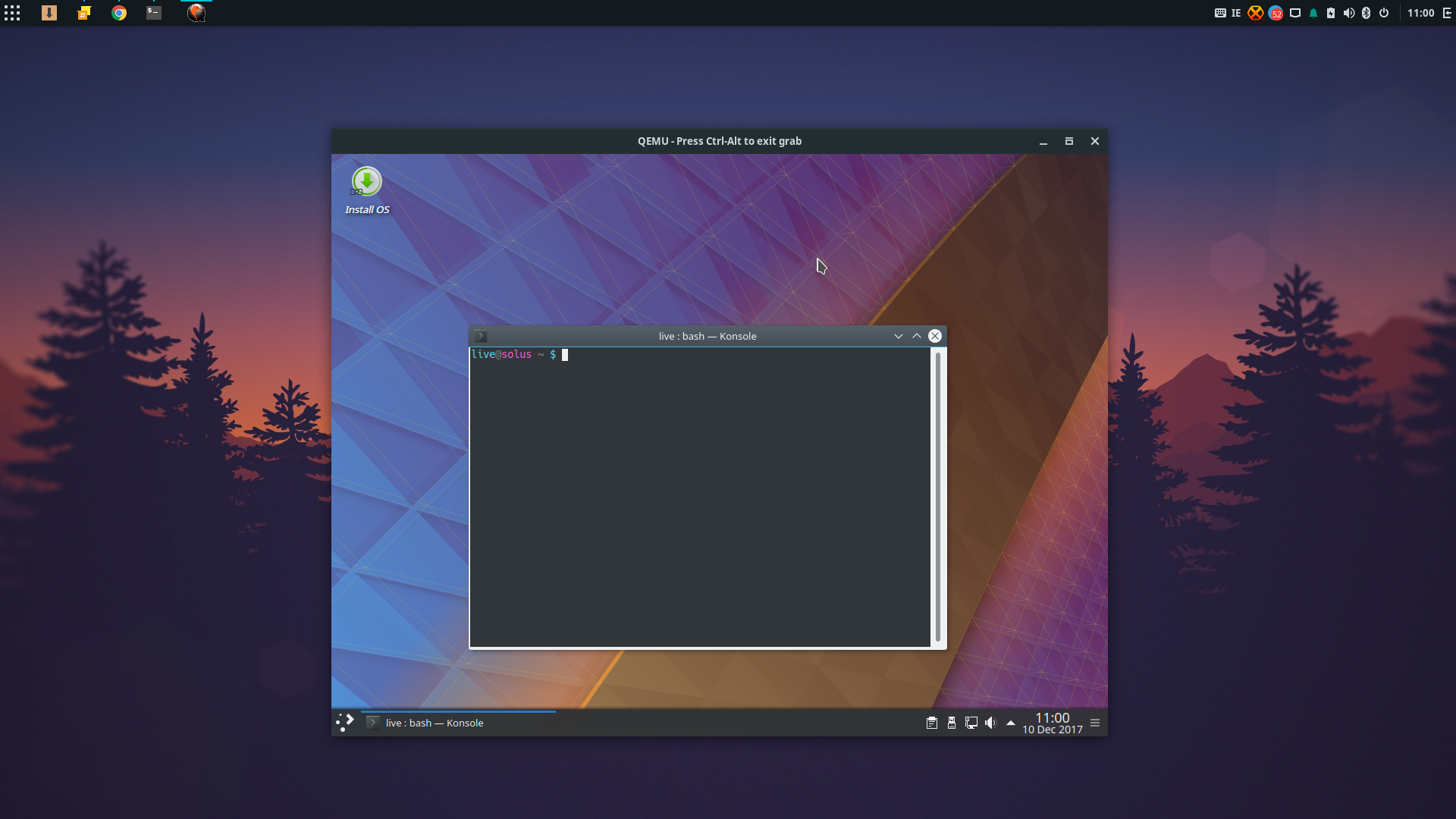
Task: Close the QEMU window
Action: [x=1095, y=142]
